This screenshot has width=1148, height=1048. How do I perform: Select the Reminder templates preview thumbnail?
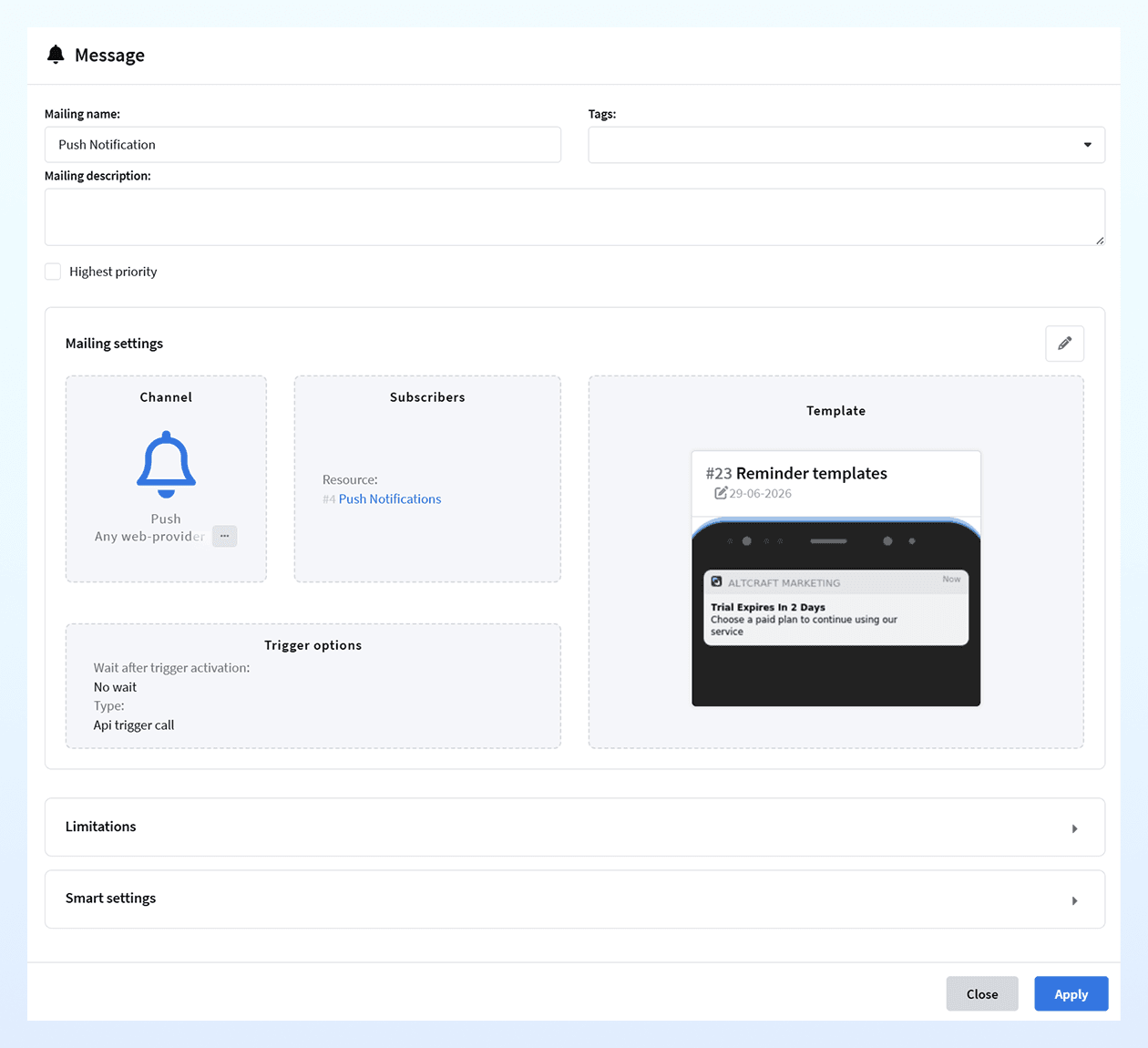click(x=836, y=579)
